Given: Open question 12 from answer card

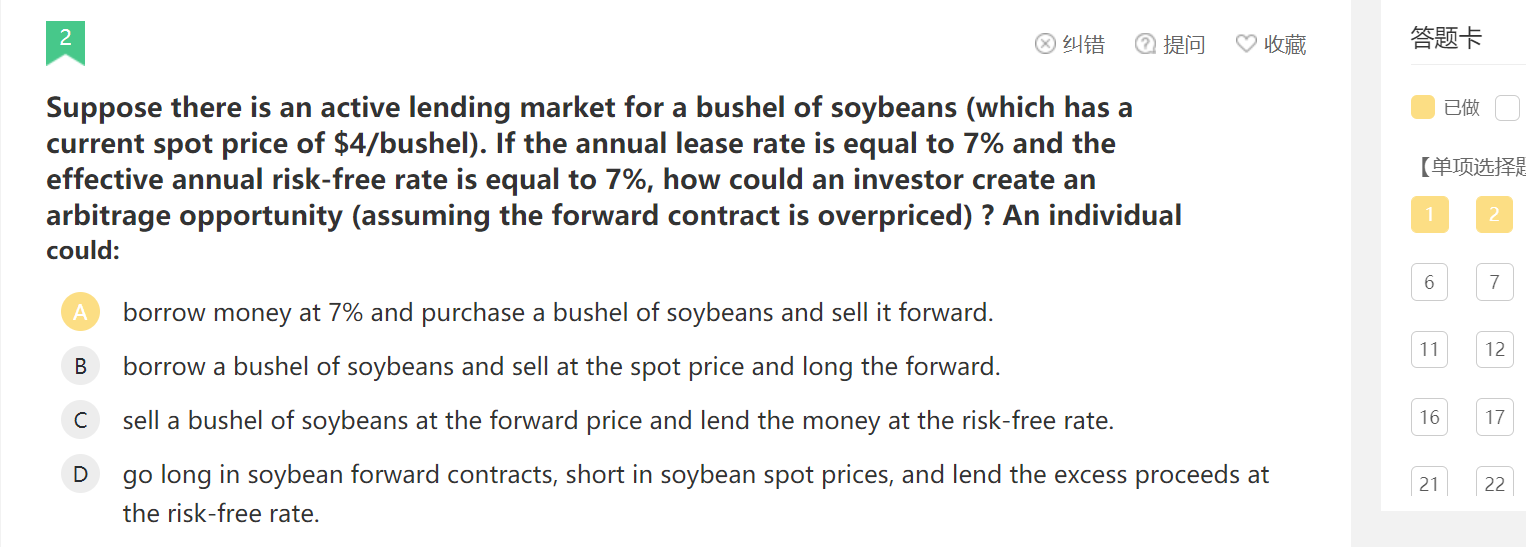Looking at the screenshot, I should point(1494,349).
